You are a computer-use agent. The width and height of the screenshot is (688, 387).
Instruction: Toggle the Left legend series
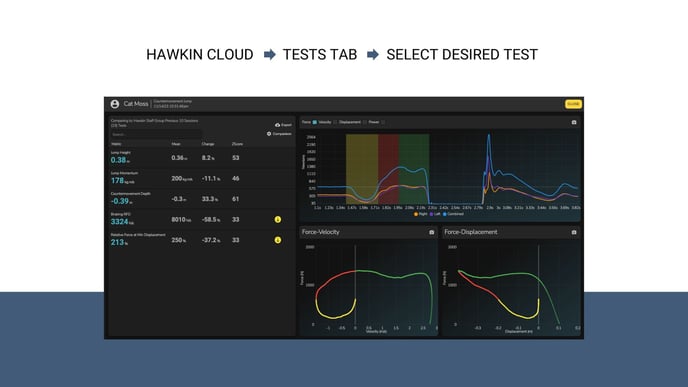[x=435, y=214]
